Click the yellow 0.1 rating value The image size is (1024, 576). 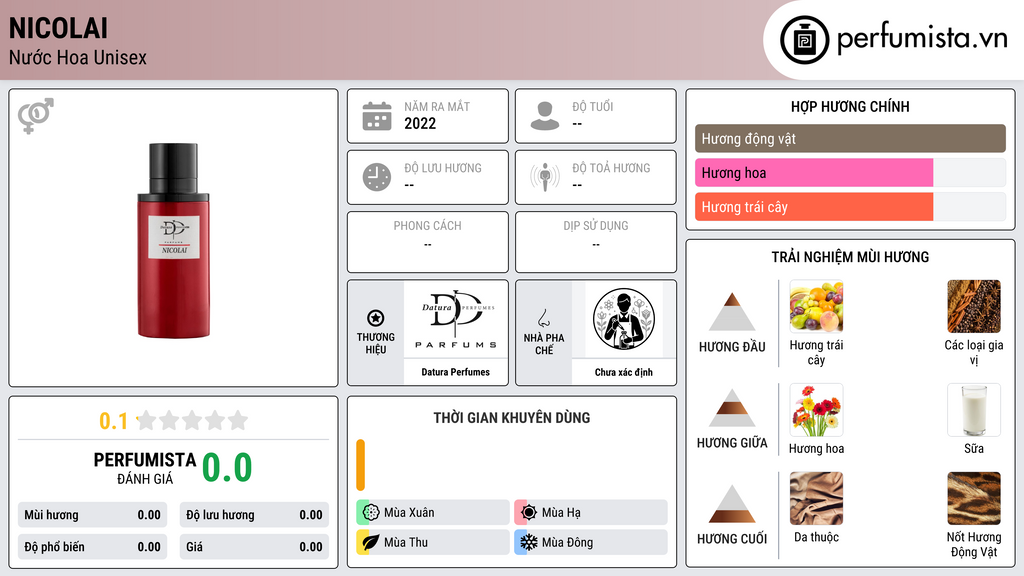click(x=113, y=421)
